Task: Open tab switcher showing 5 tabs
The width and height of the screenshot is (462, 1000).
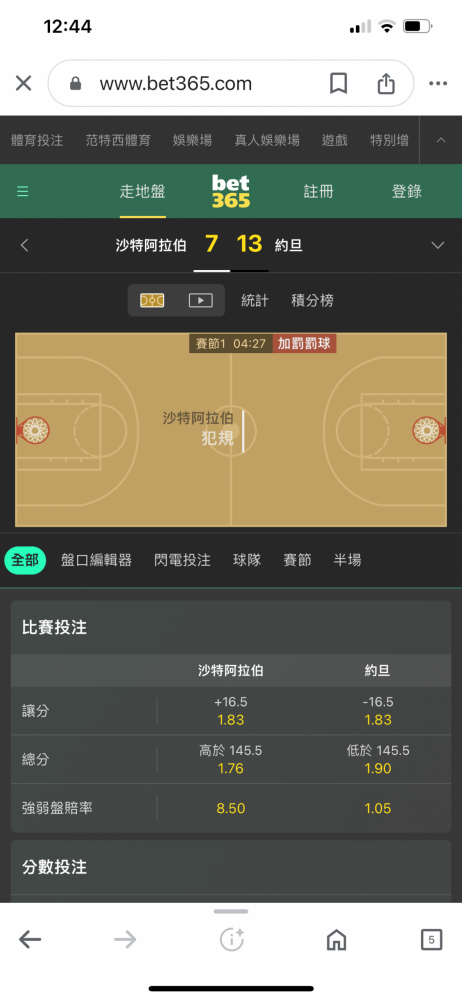Action: point(431,939)
